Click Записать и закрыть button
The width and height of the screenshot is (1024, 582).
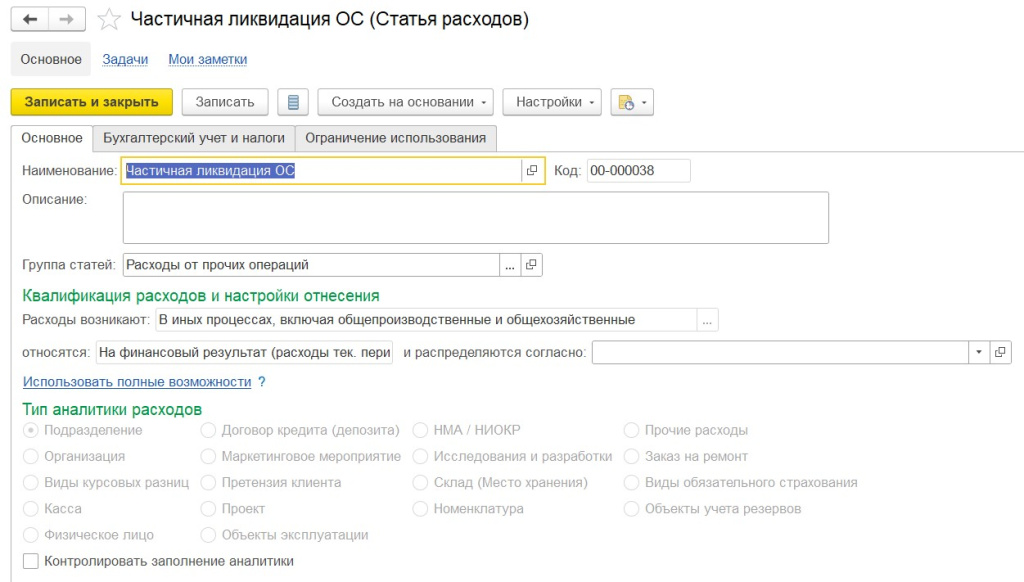coord(91,102)
